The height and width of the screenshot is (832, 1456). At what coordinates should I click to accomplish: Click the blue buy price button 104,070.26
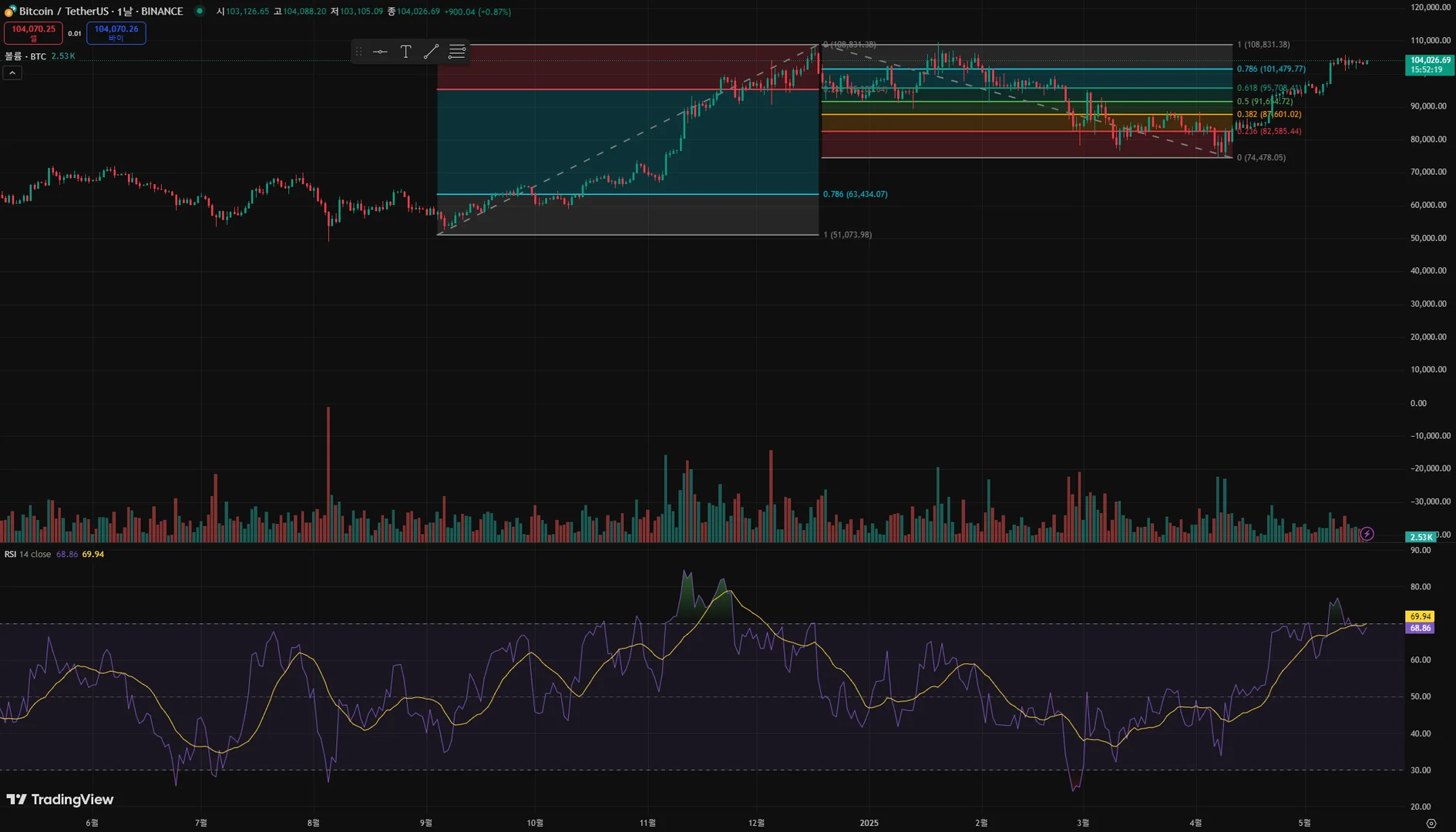116,33
